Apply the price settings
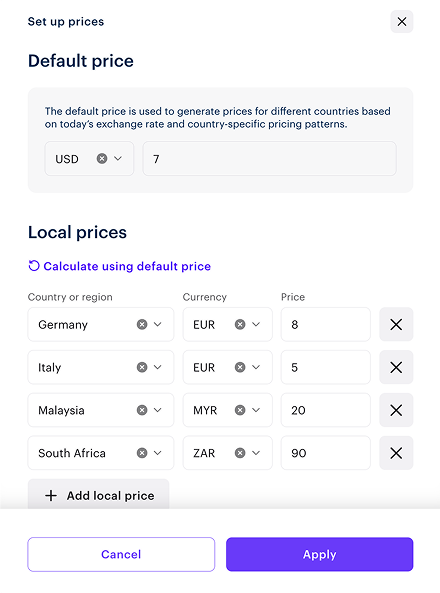This screenshot has width=440, height=593. (x=319, y=554)
